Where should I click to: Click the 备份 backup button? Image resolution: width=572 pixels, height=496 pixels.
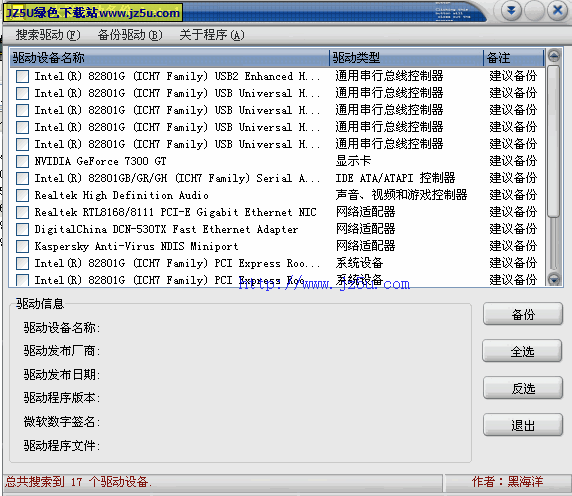(x=523, y=314)
